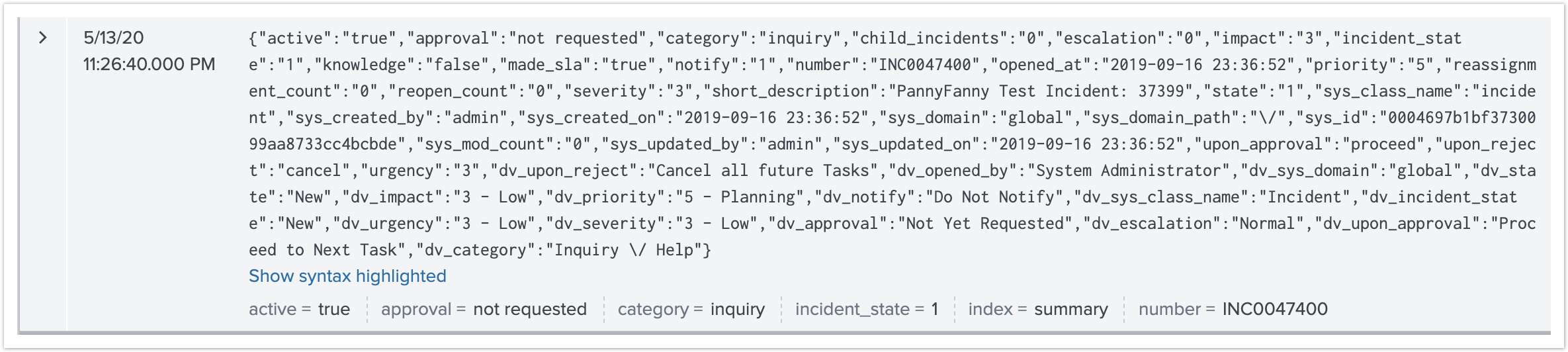Click the number field name label

pyautogui.click(x=1169, y=309)
